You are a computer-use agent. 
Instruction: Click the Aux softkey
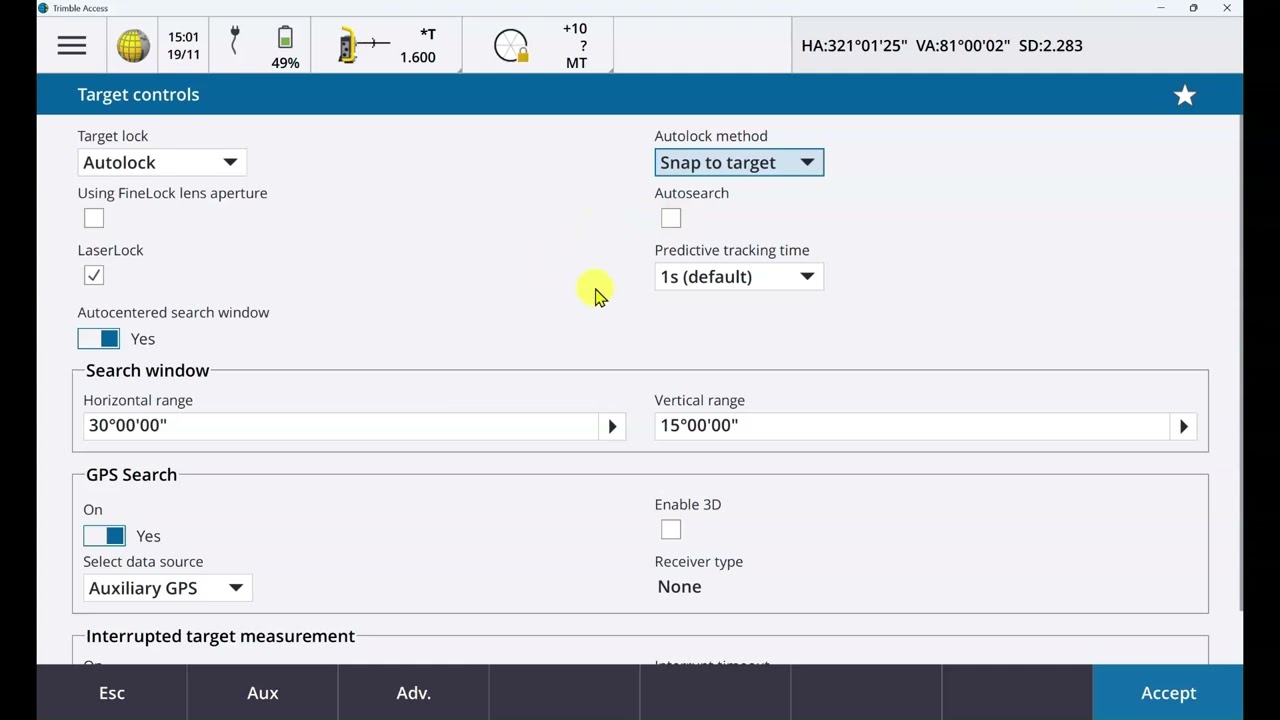coord(263,693)
